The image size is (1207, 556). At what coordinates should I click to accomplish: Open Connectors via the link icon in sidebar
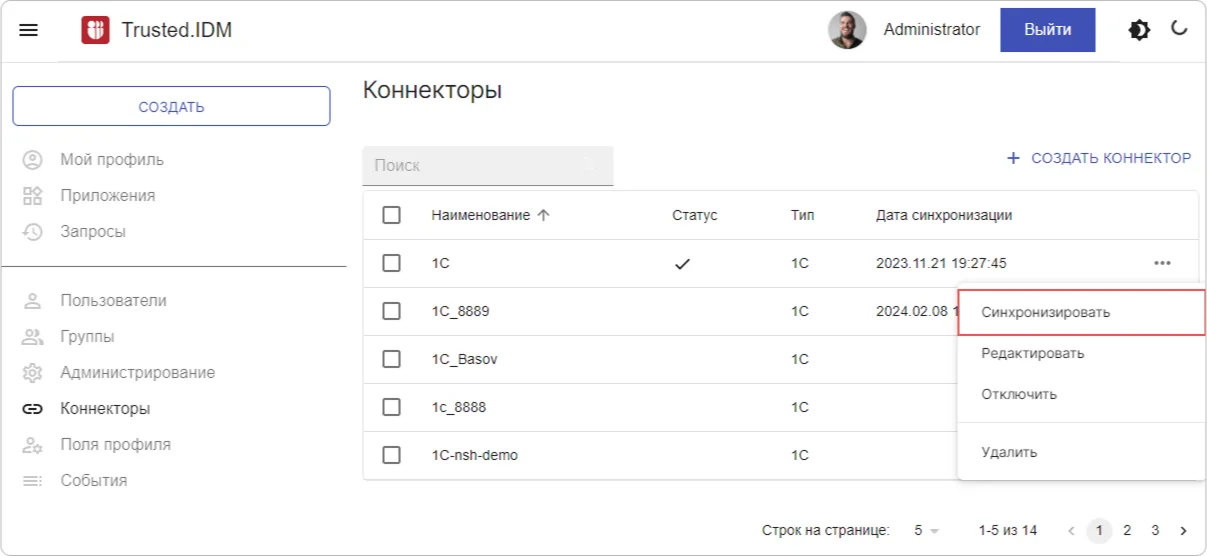(x=33, y=409)
